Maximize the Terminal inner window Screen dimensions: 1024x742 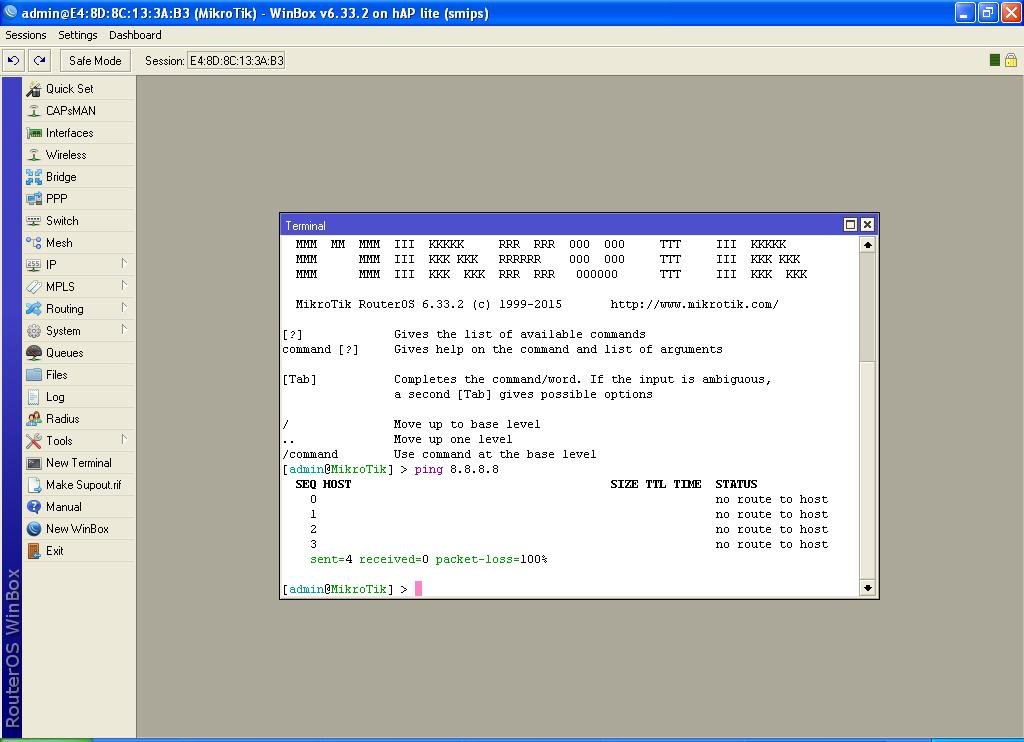[x=850, y=225]
